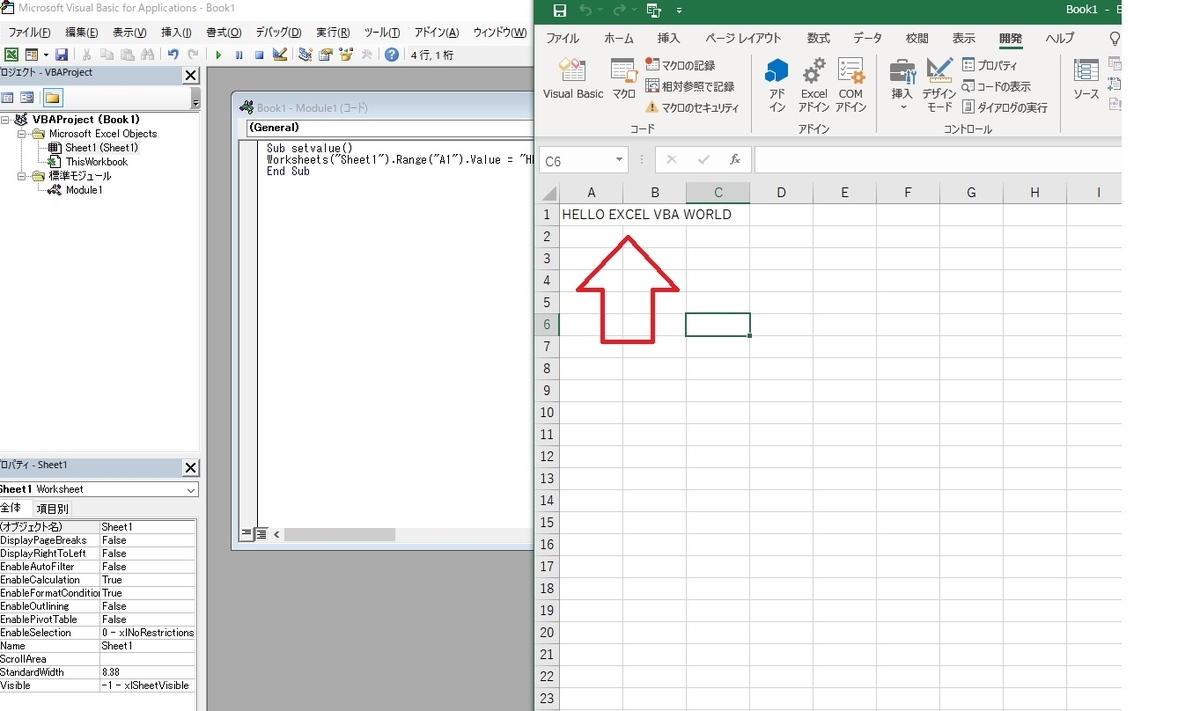Screen dimensions: 1200x711
Task: Click the View Code icon in the Project pane
Action: coord(8,98)
